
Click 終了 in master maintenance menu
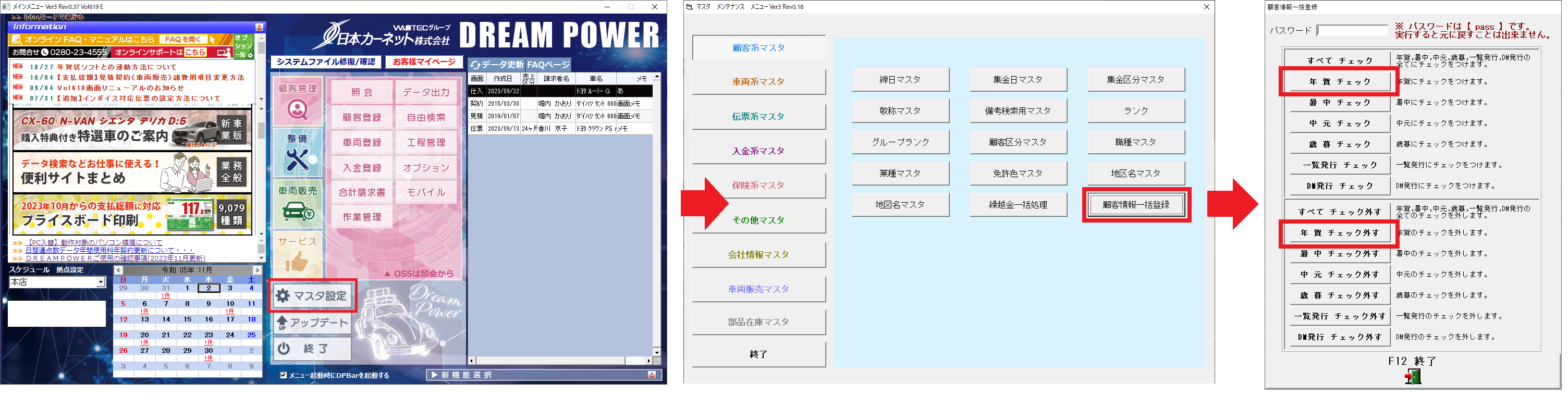758,354
